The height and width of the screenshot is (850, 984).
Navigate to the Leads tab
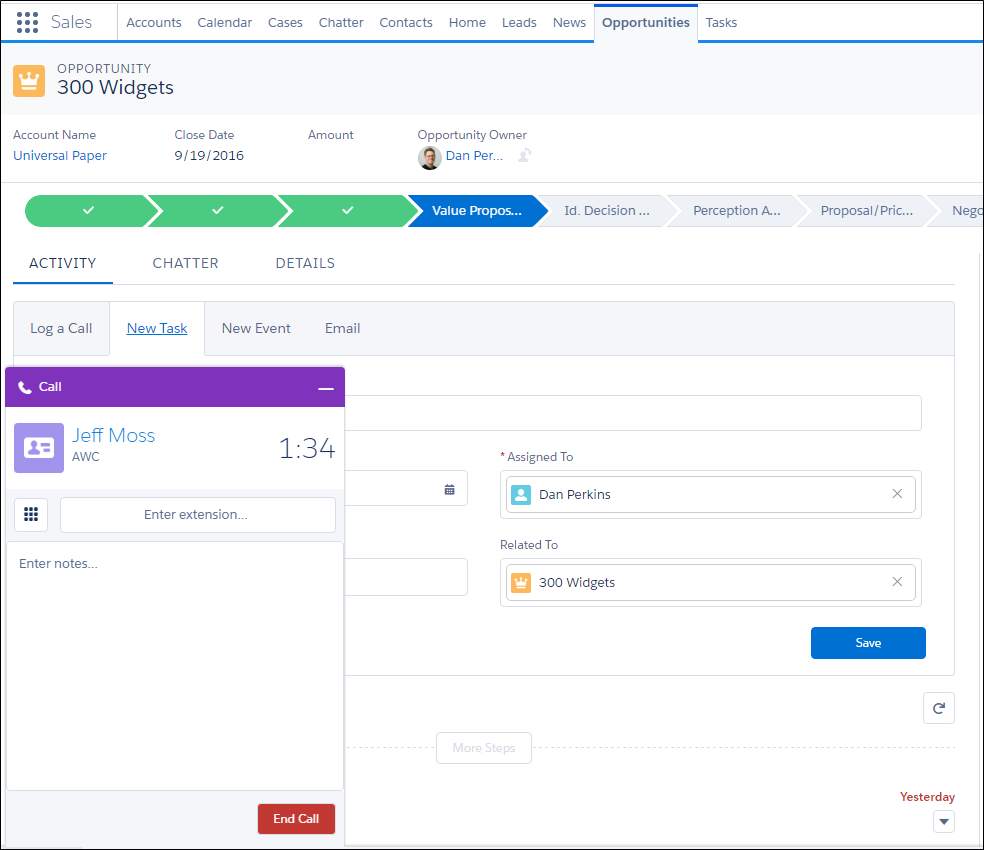pyautogui.click(x=518, y=21)
